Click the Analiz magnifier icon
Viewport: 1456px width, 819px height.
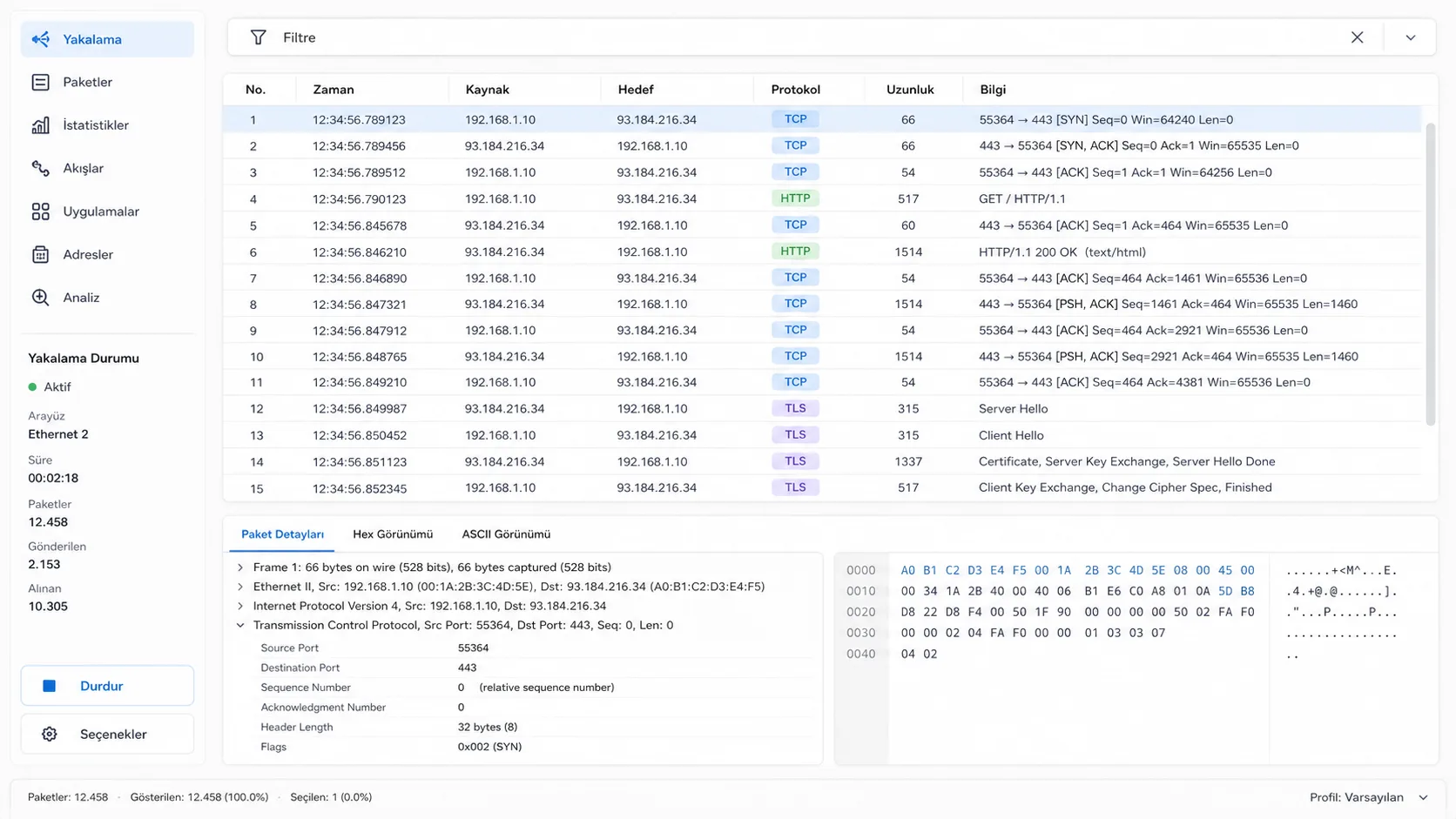41,298
